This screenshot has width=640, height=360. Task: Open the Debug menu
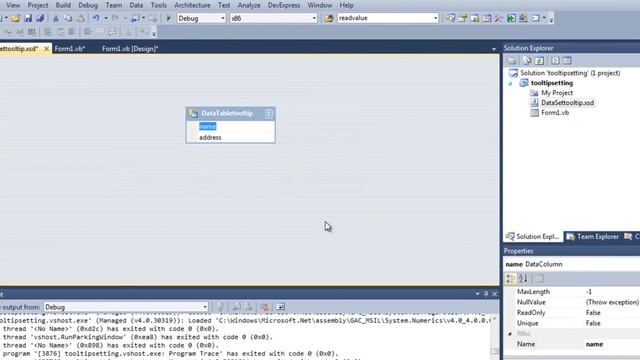coord(88,5)
